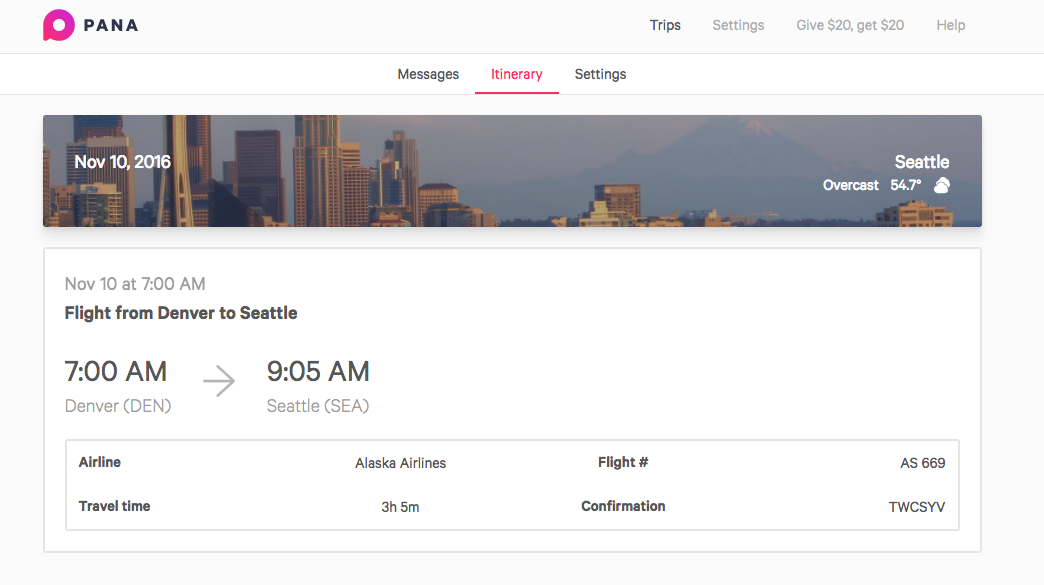
Task: Click the Nov 10, 2016 date on banner
Action: (123, 162)
